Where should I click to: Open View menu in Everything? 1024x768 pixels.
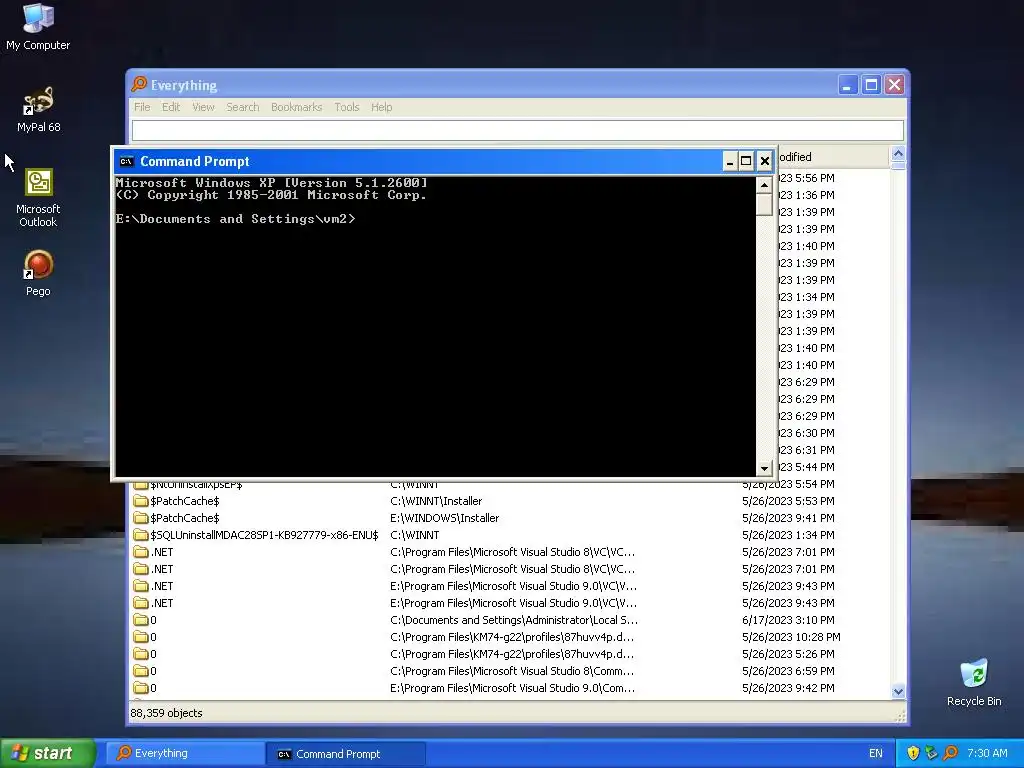(203, 107)
